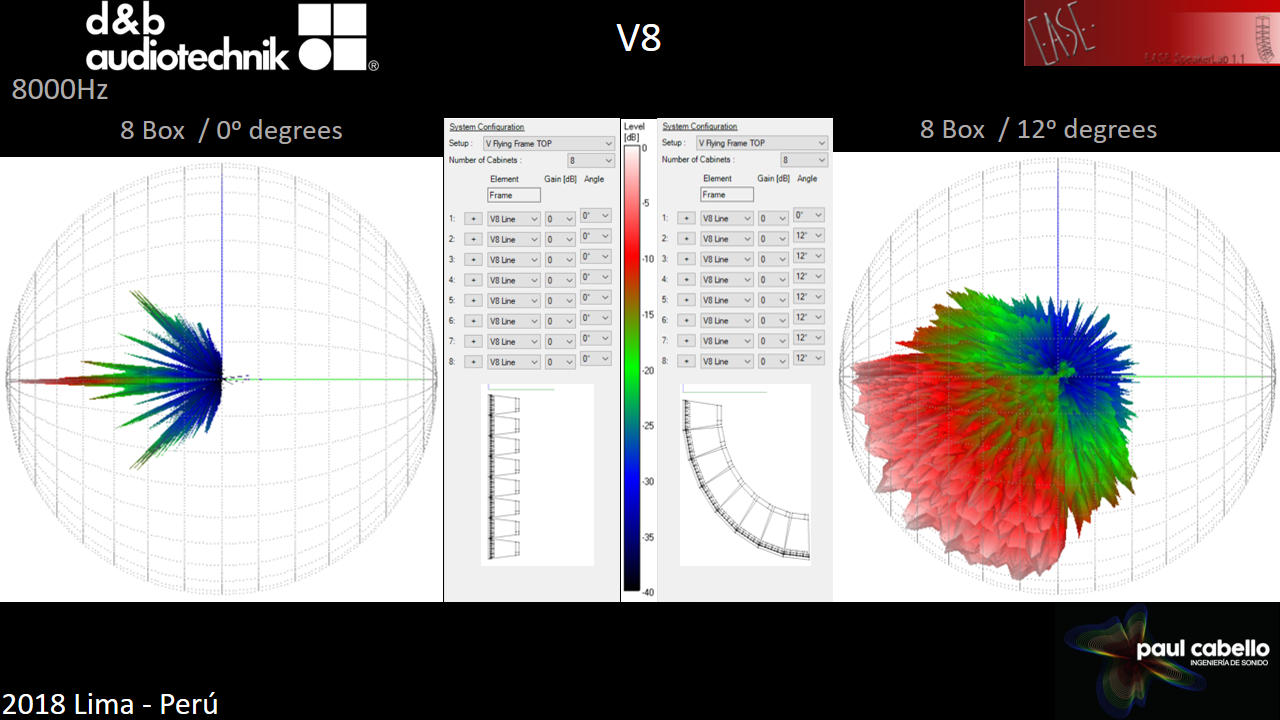This screenshot has width=1280, height=720.
Task: Open row 8 V8 Line element dropdown, left panel
Action: point(514,362)
